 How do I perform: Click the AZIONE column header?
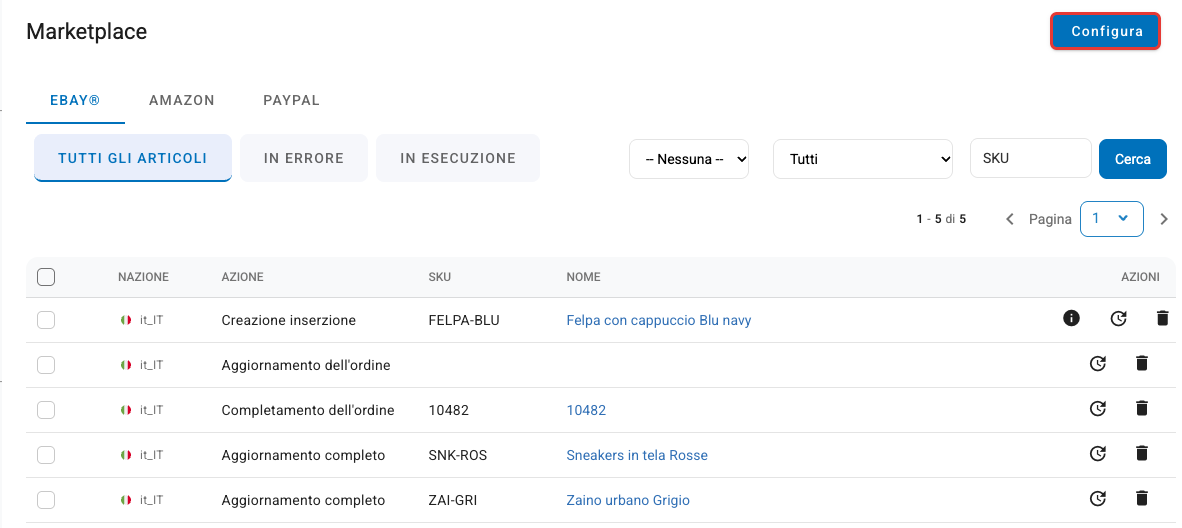click(243, 277)
